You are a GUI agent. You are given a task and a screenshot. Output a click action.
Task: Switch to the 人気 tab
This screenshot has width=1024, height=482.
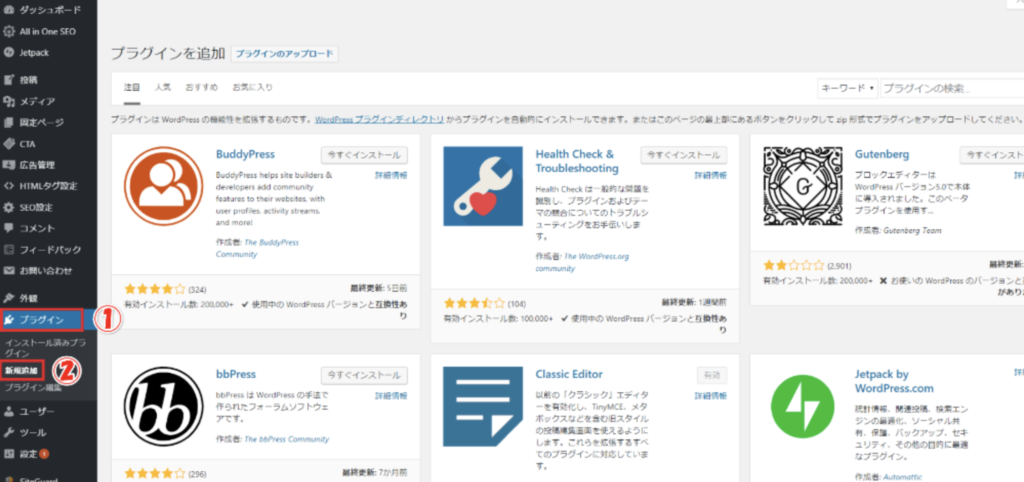[x=163, y=87]
